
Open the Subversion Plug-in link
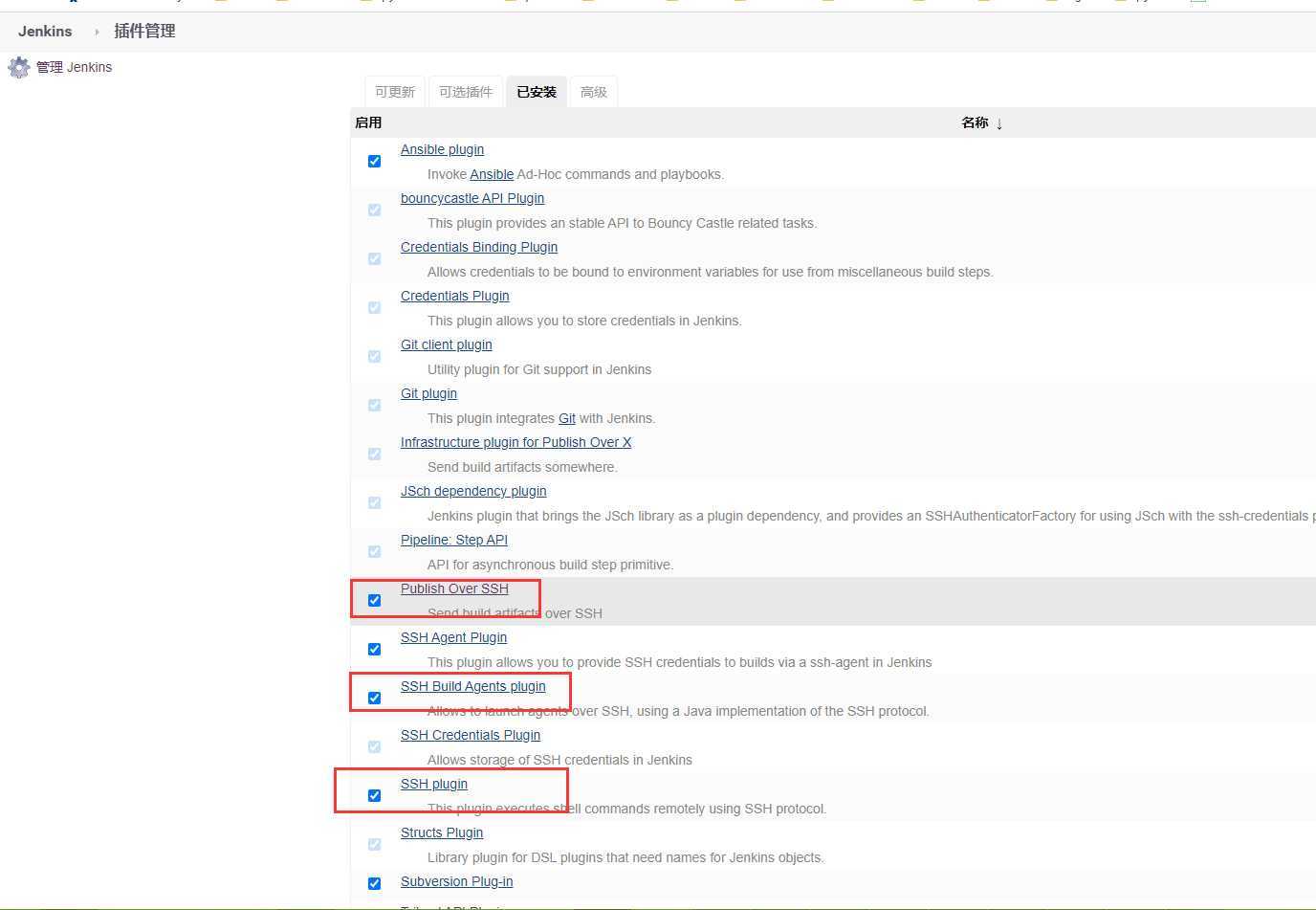click(456, 881)
